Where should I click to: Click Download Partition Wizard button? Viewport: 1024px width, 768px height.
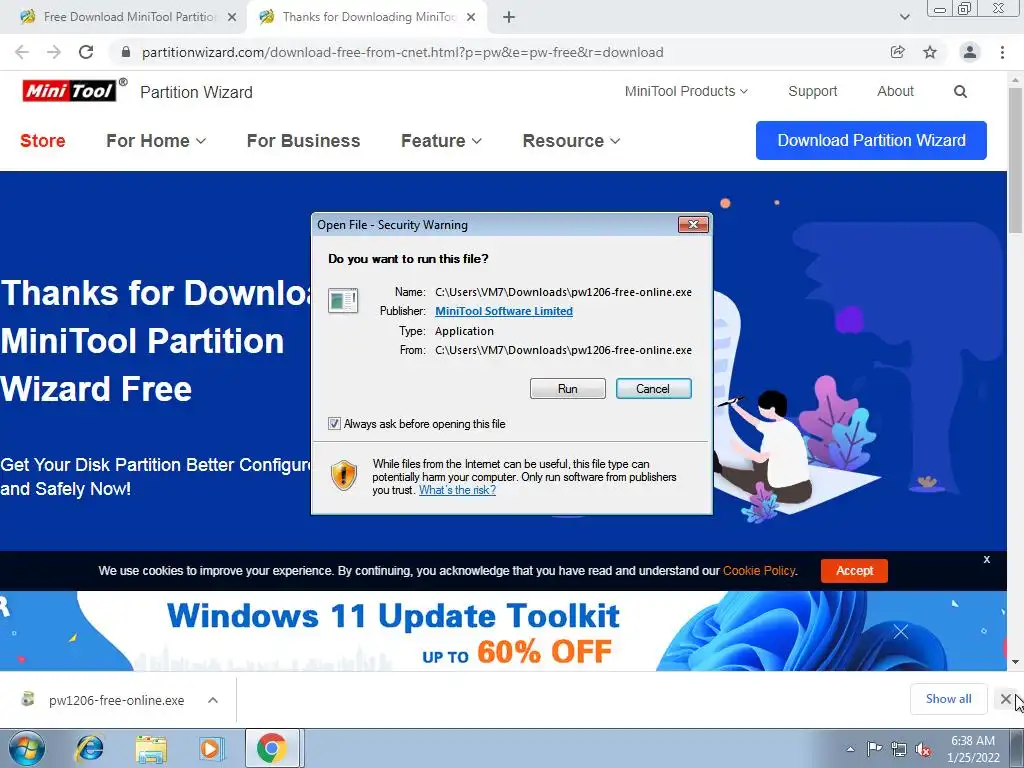871,140
